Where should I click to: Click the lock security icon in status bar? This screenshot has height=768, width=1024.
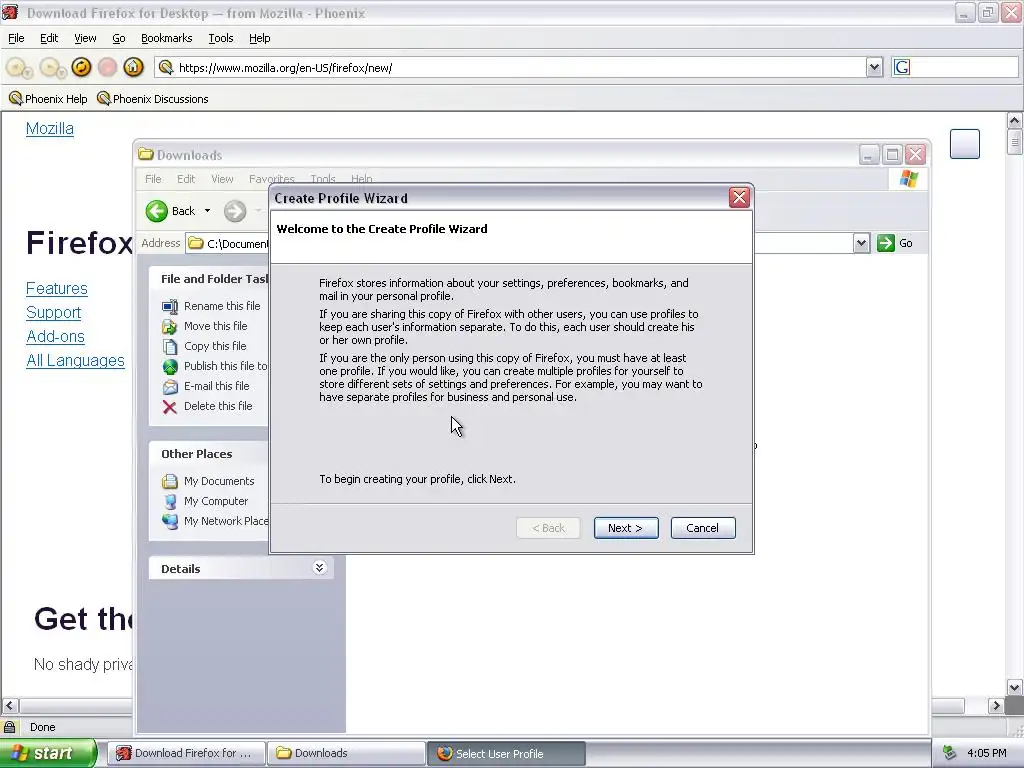click(10, 727)
